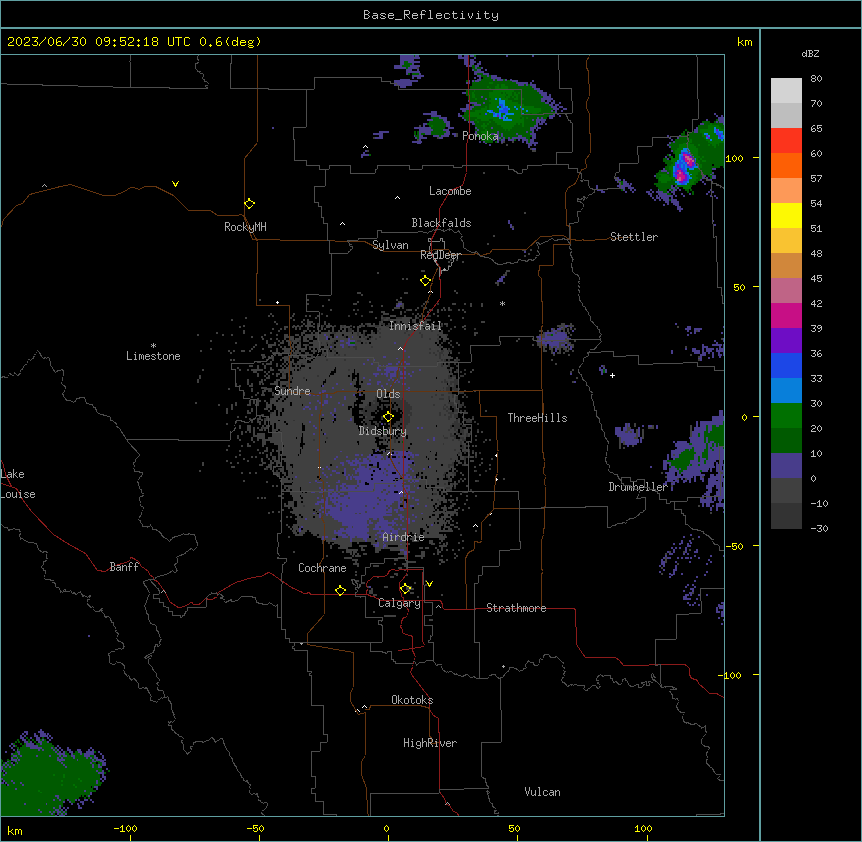The image size is (862, 842).
Task: Click the yellow diamond between Olds and Didsbury
Action: click(388, 417)
